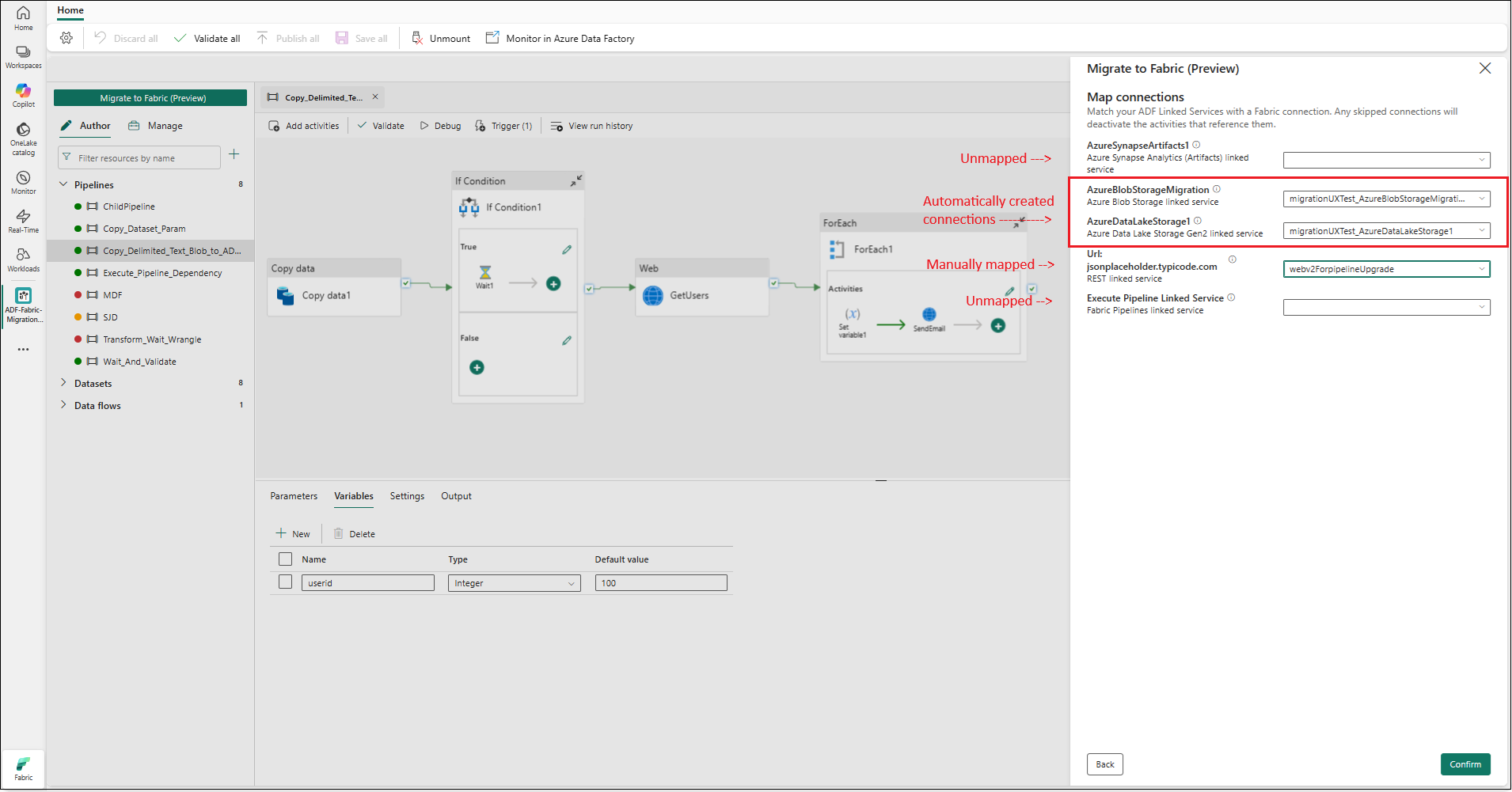
Task: Select the ADF-Fabric-Migration item in sidebar
Action: (23, 305)
